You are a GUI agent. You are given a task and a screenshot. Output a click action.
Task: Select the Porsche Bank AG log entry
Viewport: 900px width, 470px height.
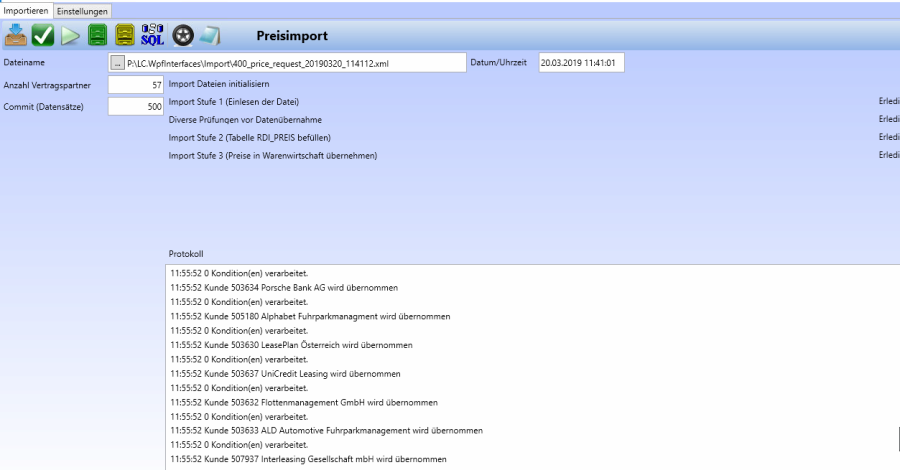[284, 287]
